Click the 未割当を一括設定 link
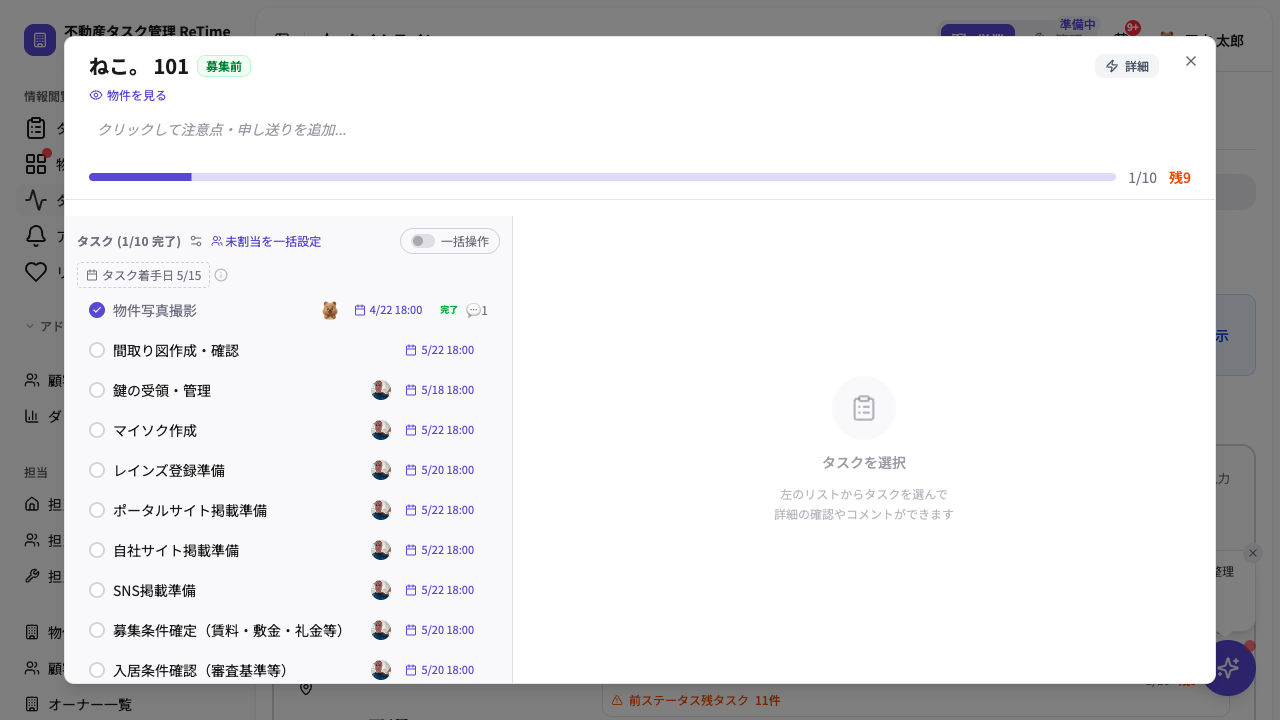 point(266,241)
